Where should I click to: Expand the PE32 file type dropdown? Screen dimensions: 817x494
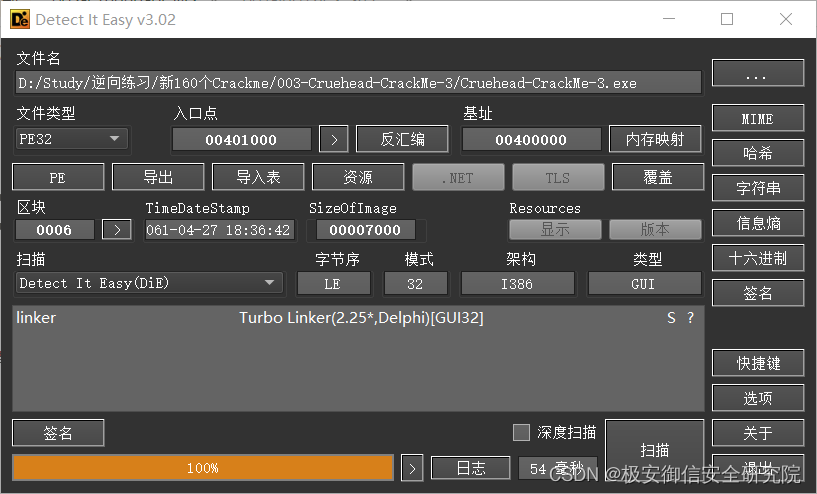[72, 139]
